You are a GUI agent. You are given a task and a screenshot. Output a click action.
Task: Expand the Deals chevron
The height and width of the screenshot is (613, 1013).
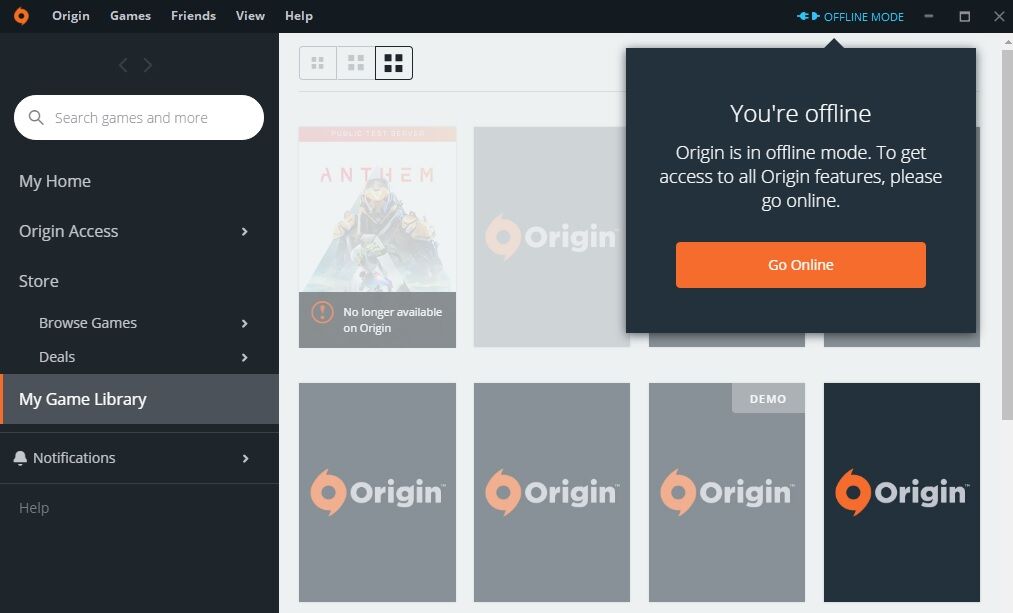point(244,357)
